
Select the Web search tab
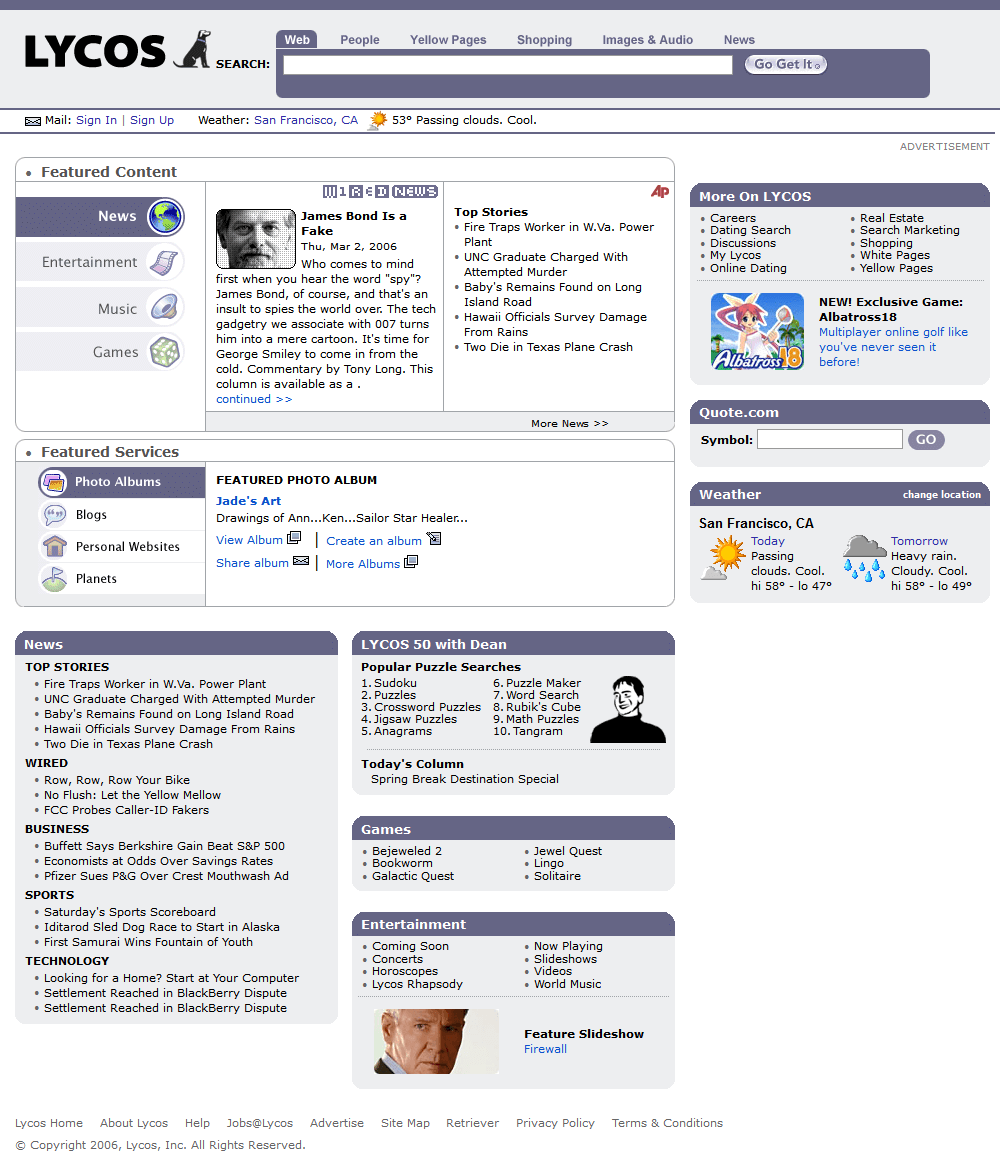297,40
